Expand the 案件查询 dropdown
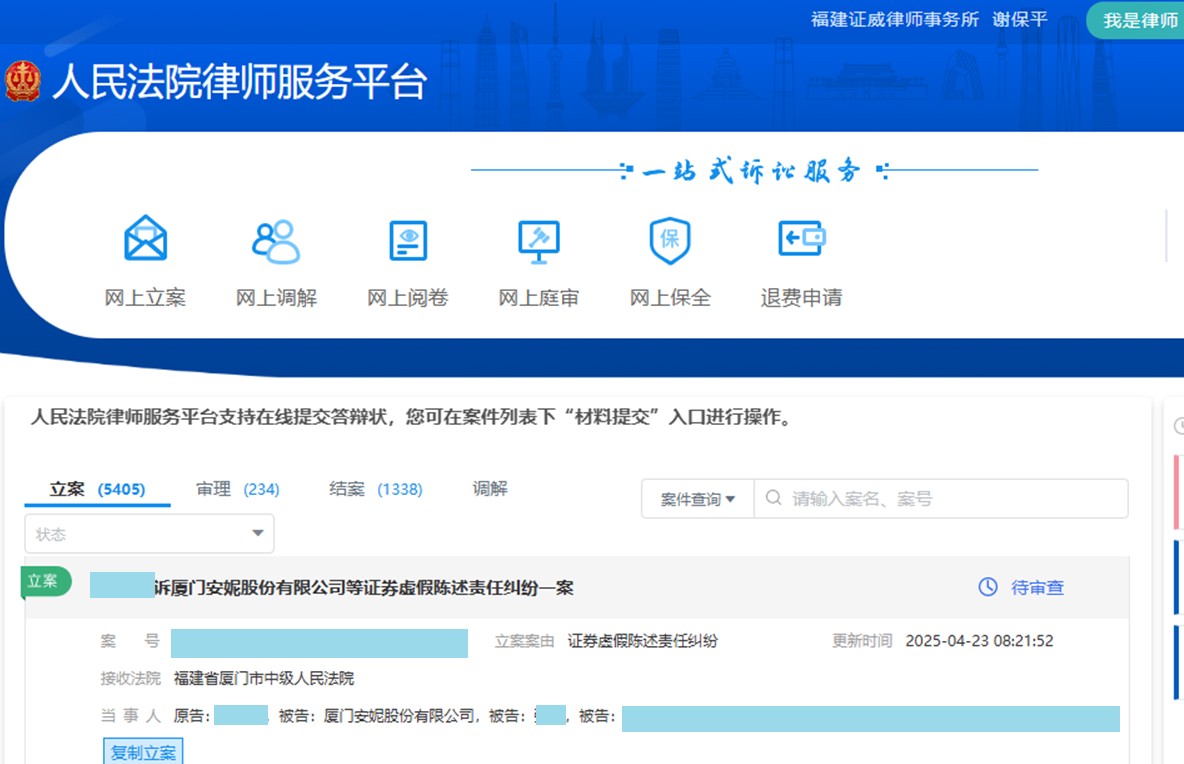Image resolution: width=1184 pixels, height=764 pixels. click(x=698, y=499)
